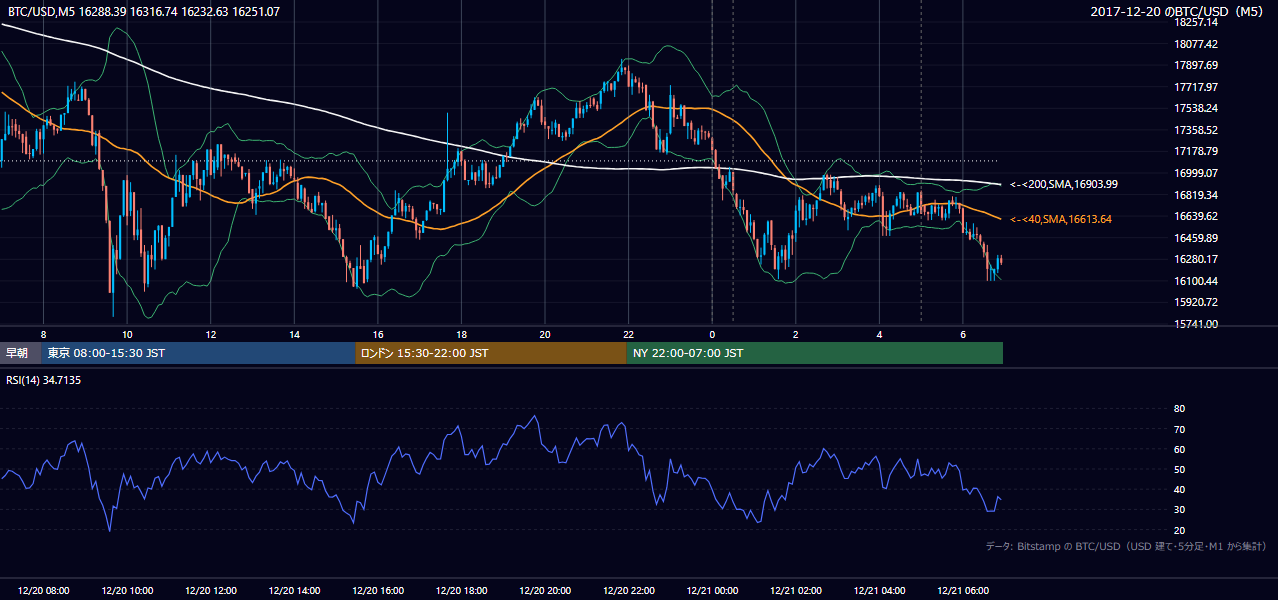Click RSI scale value 50

(1179, 469)
